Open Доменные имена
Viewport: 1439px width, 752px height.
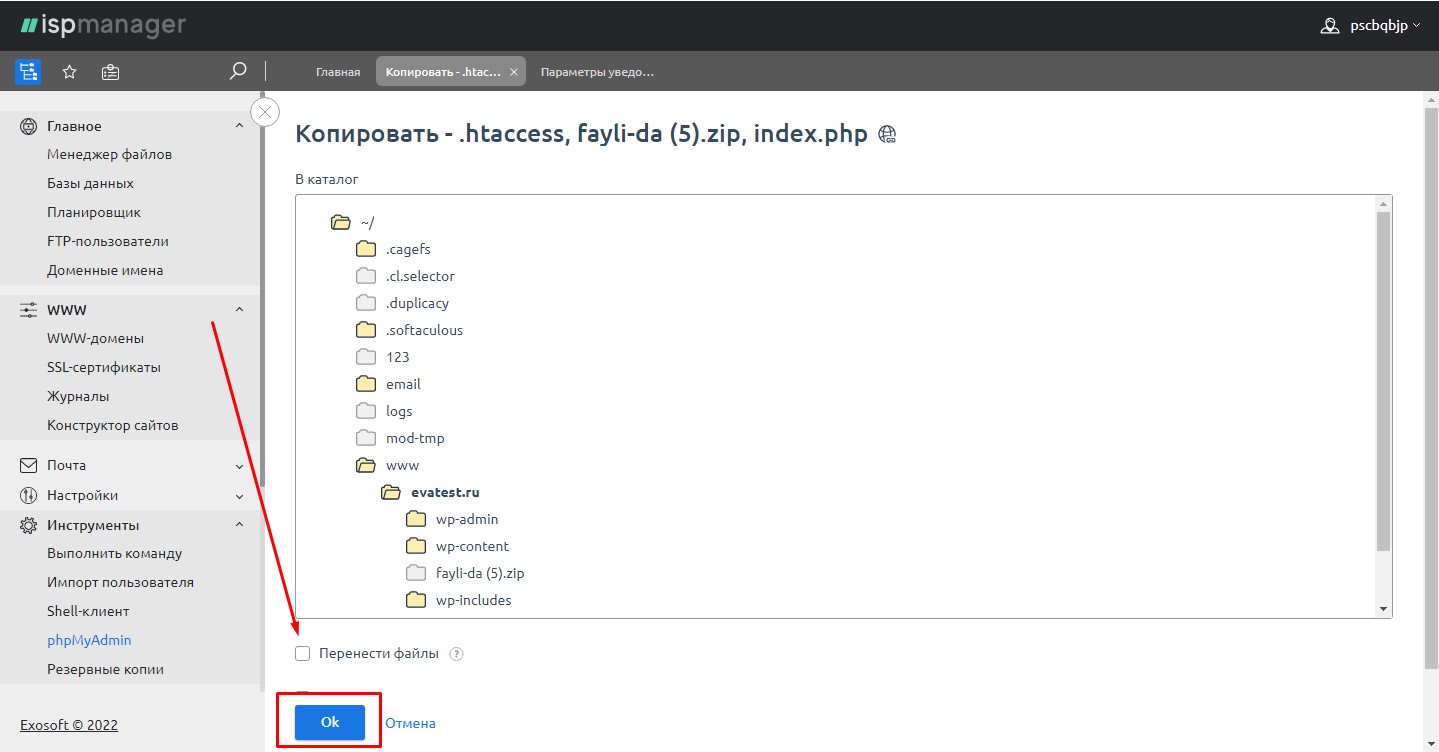coord(105,271)
